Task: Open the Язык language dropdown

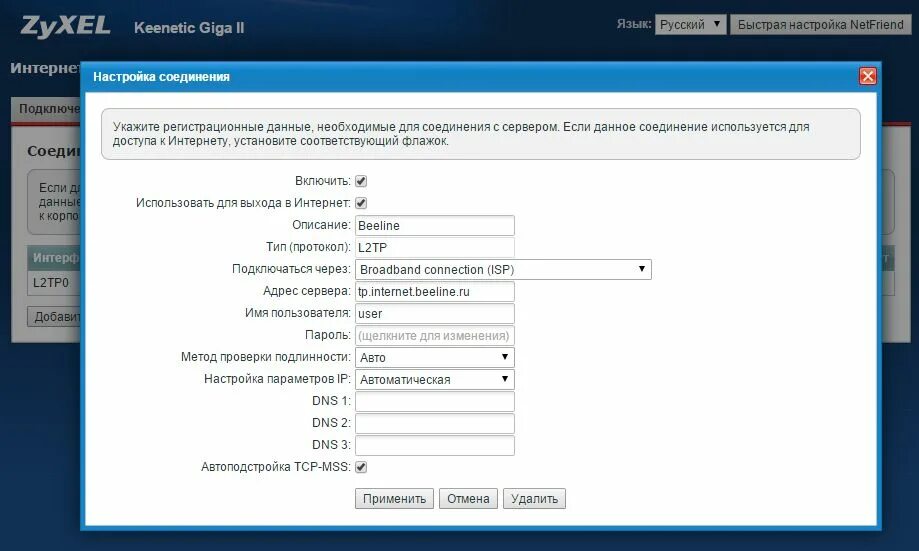Action: tap(690, 25)
